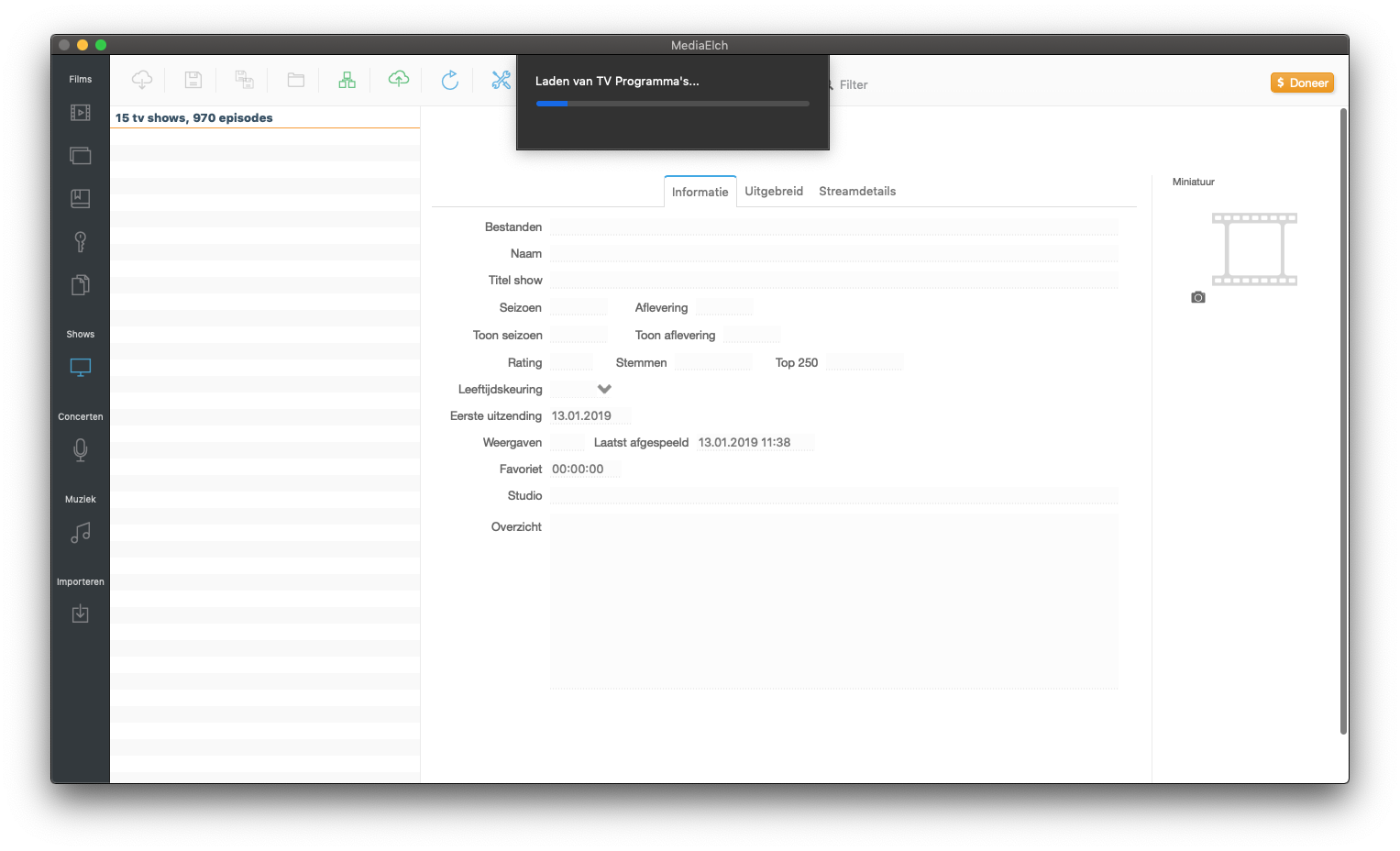Open certifications via the keyhole icon

point(81,241)
